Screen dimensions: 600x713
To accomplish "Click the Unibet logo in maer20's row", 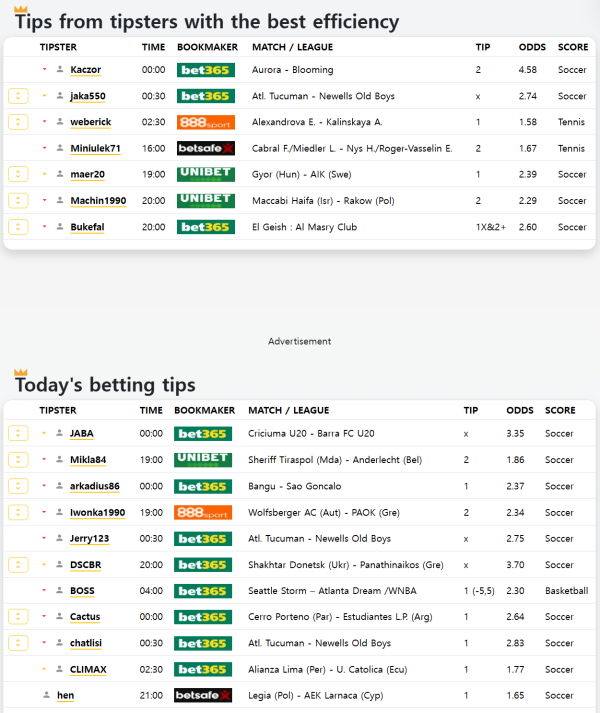I will pos(205,174).
